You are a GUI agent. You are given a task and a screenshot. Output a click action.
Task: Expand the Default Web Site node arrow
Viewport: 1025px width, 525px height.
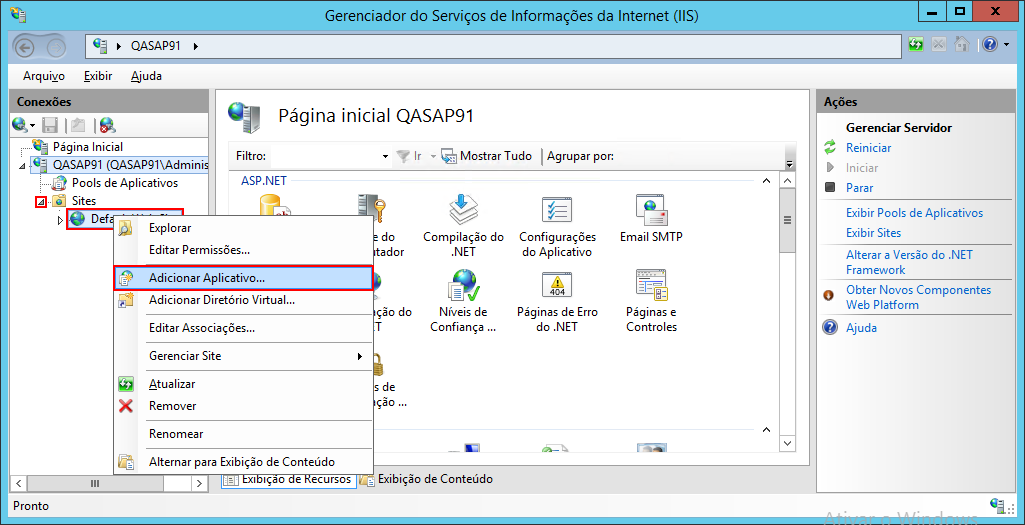61,220
